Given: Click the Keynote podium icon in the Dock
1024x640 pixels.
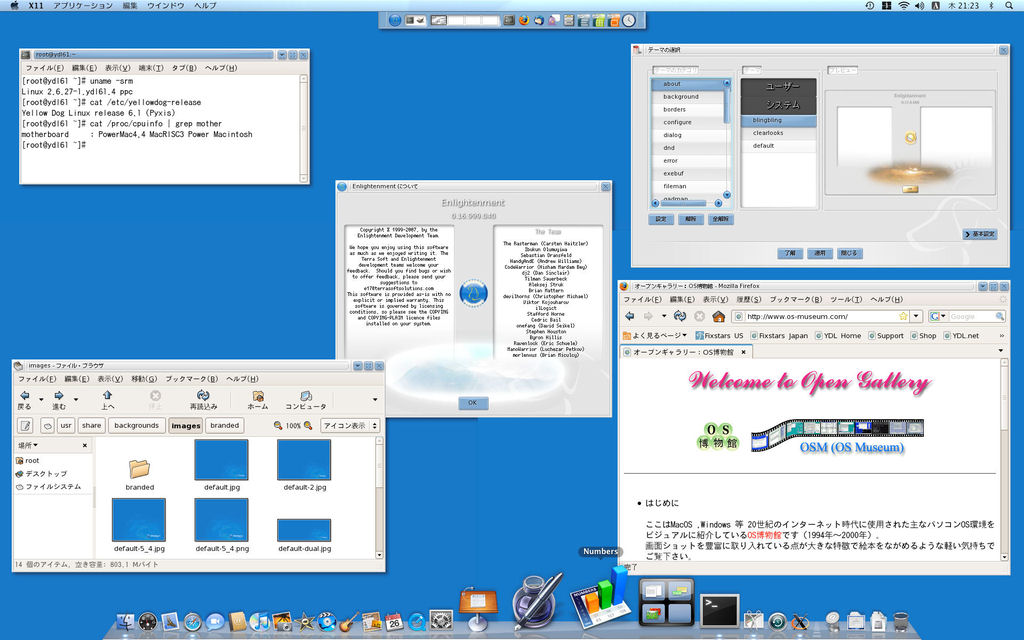Looking at the screenshot, I should [x=478, y=607].
